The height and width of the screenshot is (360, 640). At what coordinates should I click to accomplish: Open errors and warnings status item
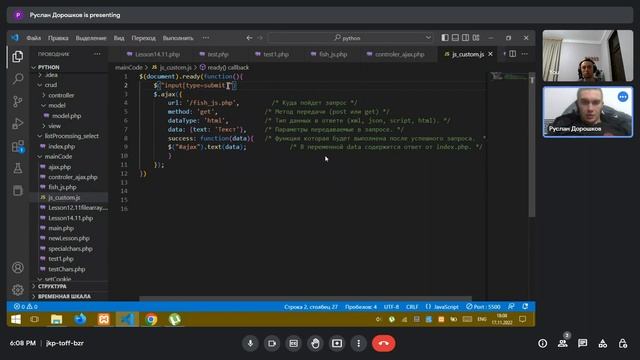[26, 307]
